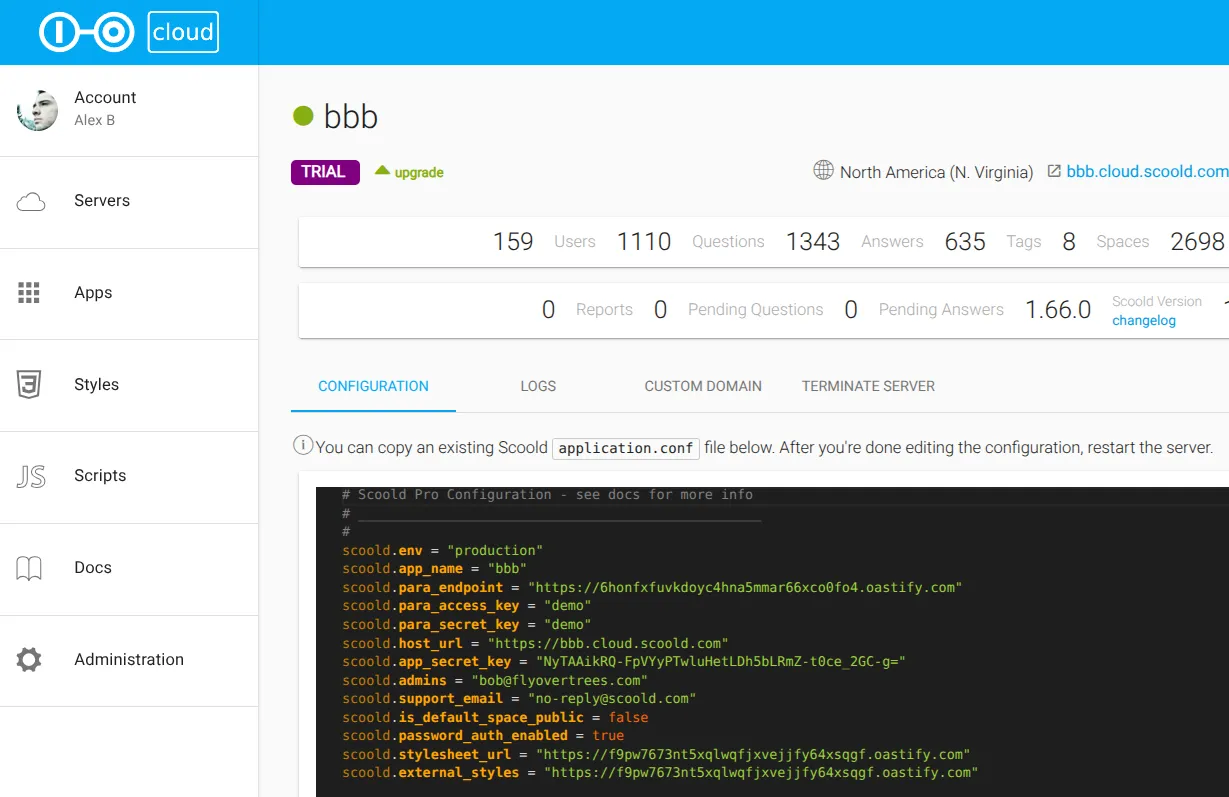Click the purple TRIAL badge
This screenshot has height=797, width=1229.
325,172
